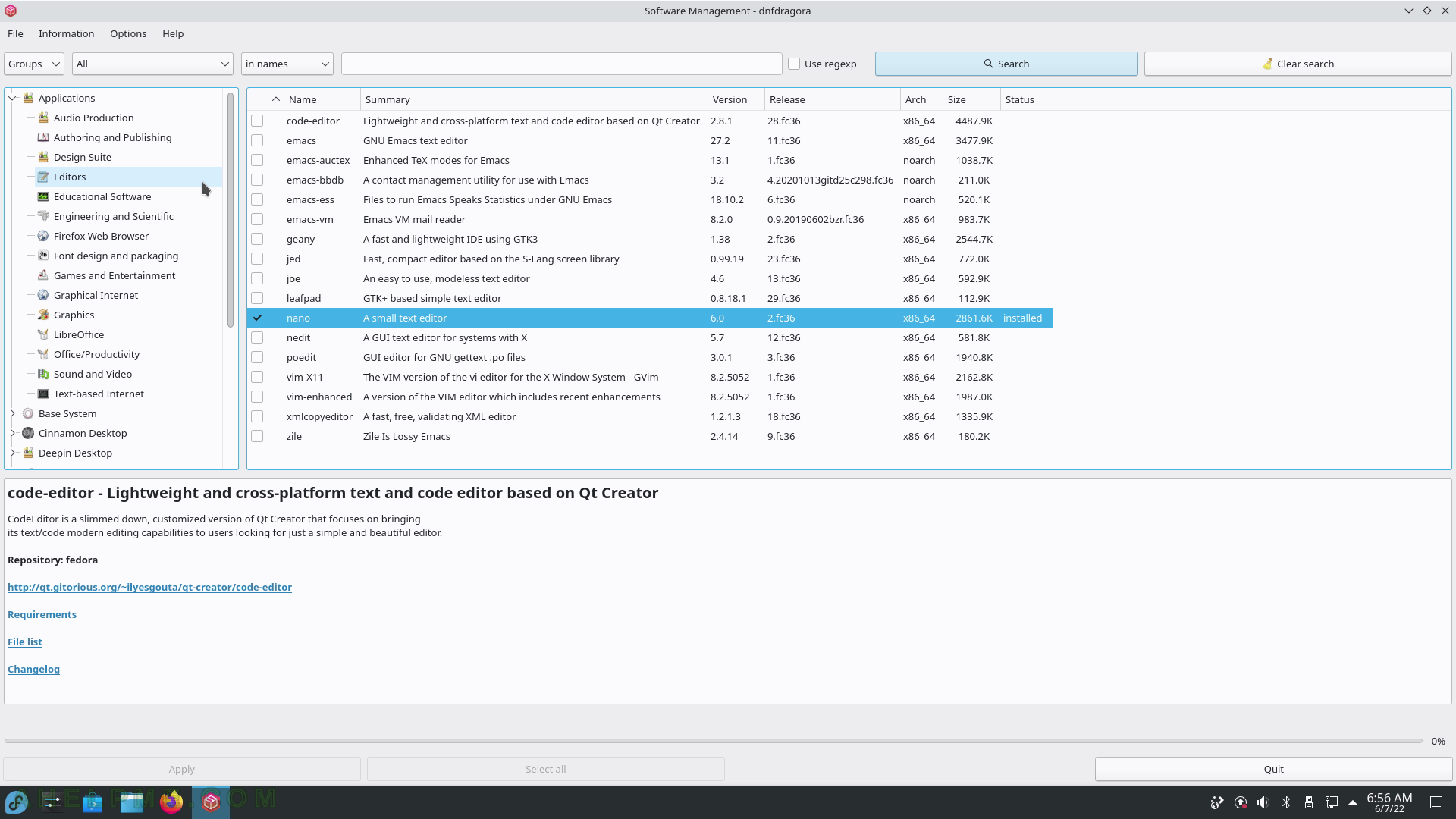
Task: Check the leafpad package checkbox
Action: (257, 298)
